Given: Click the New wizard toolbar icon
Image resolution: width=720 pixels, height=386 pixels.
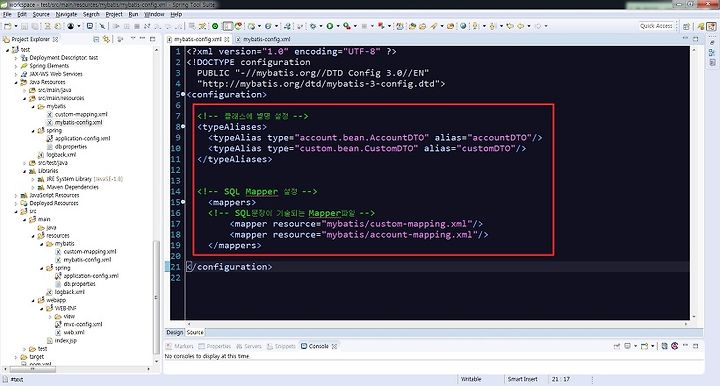Looking at the screenshot, I should (x=7, y=26).
